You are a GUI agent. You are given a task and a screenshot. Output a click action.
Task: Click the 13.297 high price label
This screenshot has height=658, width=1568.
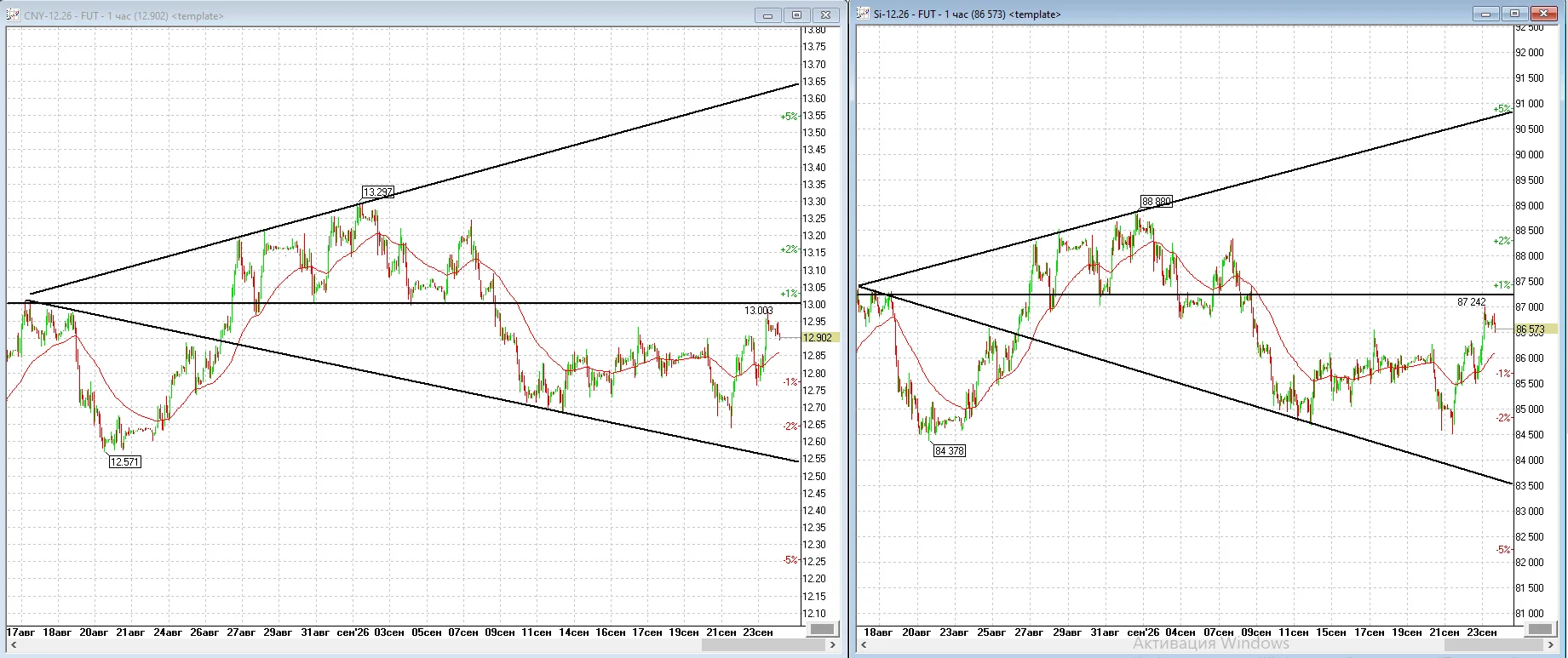(377, 192)
